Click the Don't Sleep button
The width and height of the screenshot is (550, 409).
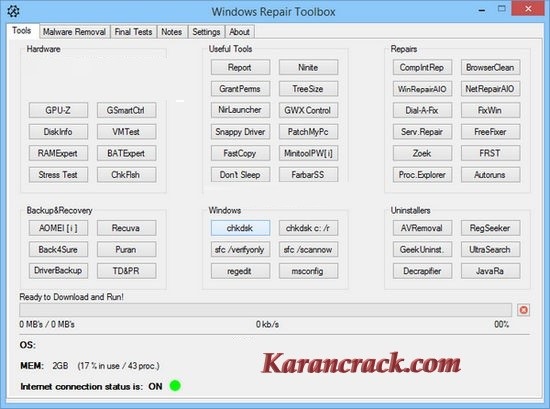pos(240,175)
